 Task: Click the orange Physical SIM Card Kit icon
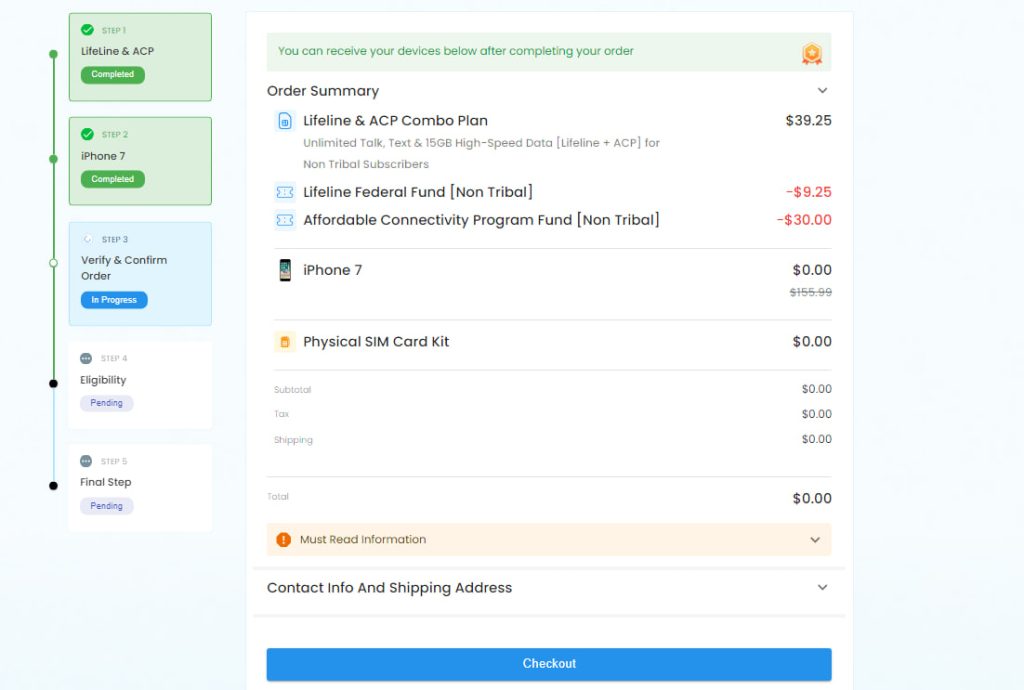tap(285, 341)
